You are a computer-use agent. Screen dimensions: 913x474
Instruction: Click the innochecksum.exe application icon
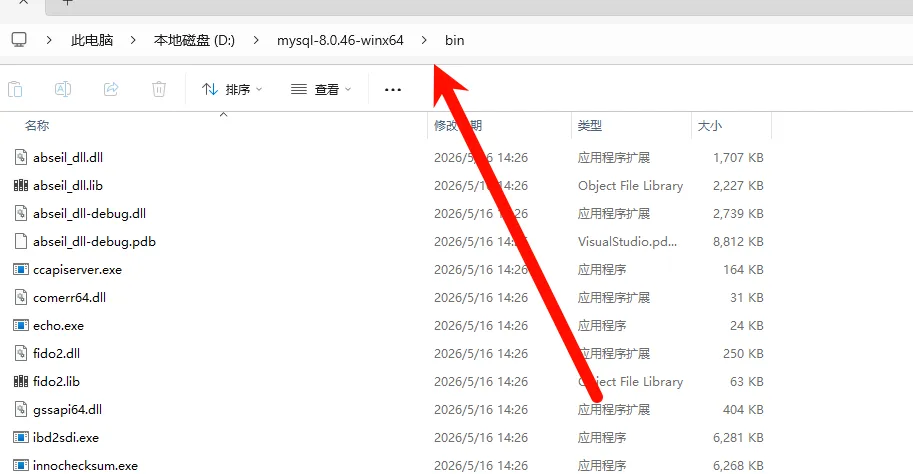(21, 465)
